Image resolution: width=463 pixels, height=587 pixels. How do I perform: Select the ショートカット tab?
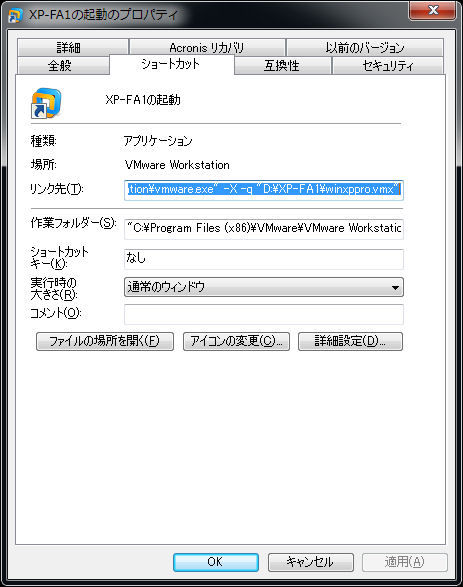(x=172, y=64)
